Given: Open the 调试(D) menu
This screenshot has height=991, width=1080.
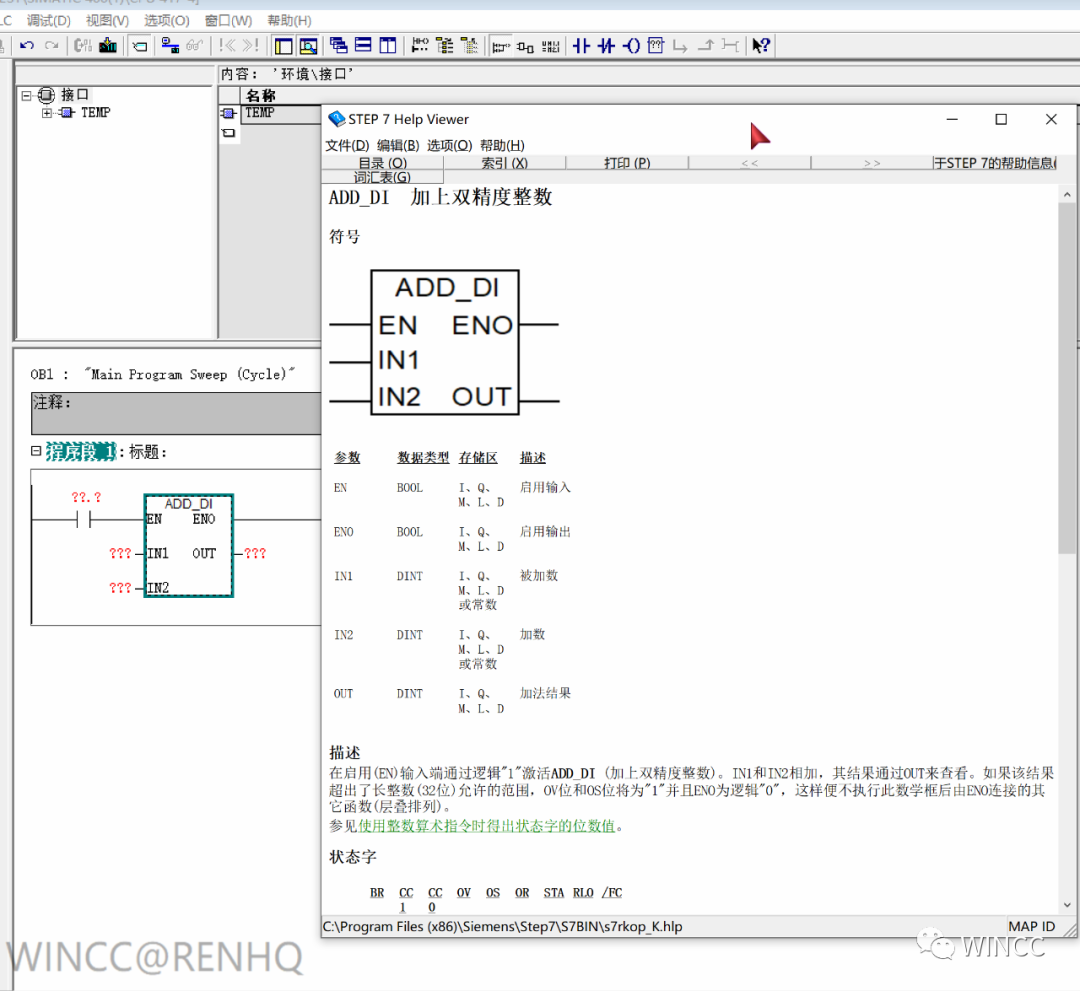Looking at the screenshot, I should tap(48, 21).
